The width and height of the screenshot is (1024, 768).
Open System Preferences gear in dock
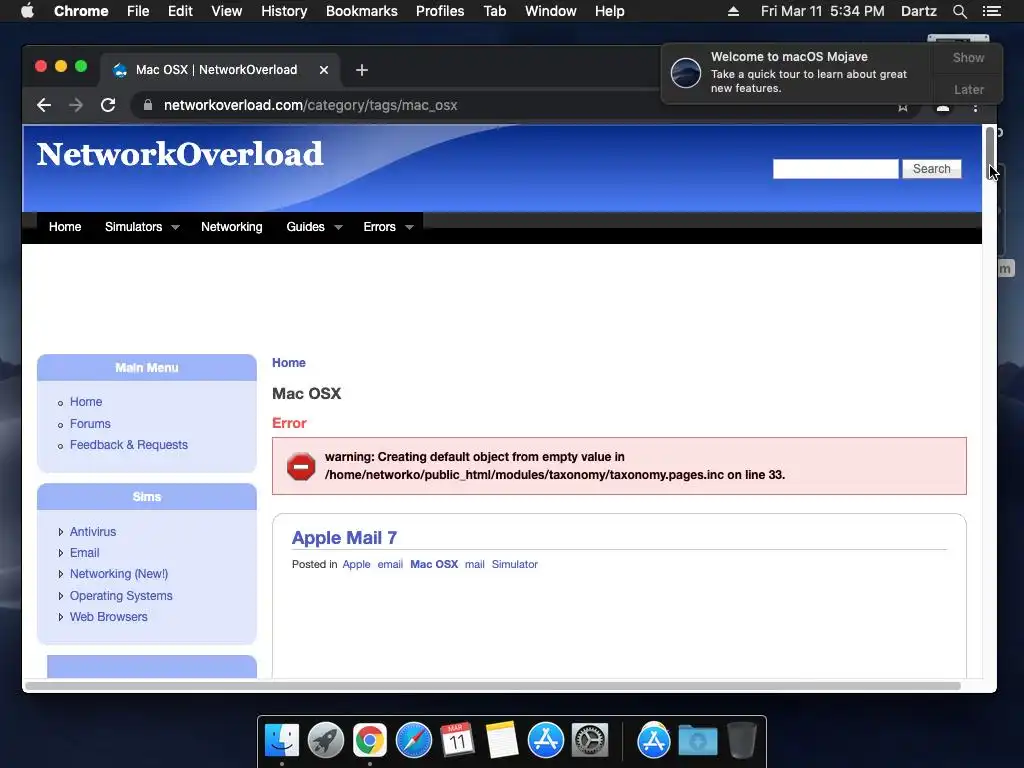(x=590, y=741)
